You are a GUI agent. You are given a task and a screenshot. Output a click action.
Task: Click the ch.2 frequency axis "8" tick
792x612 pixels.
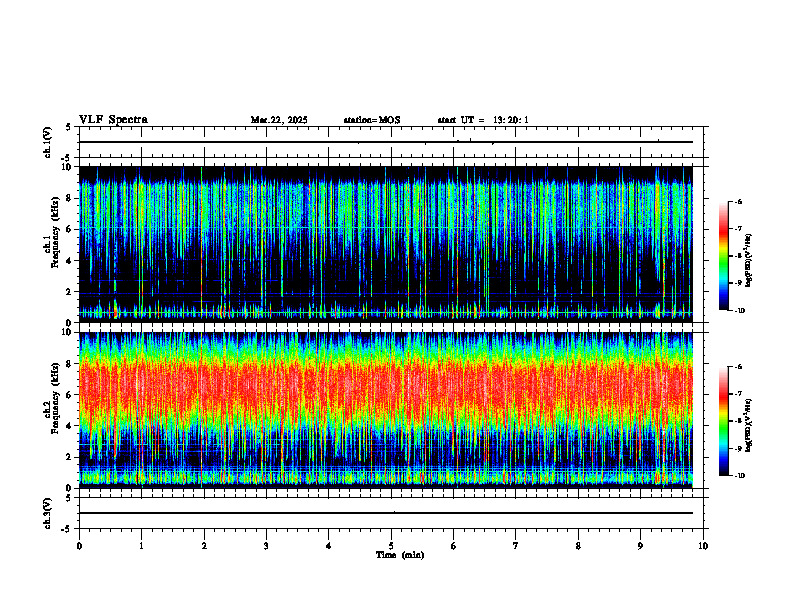coord(69,364)
